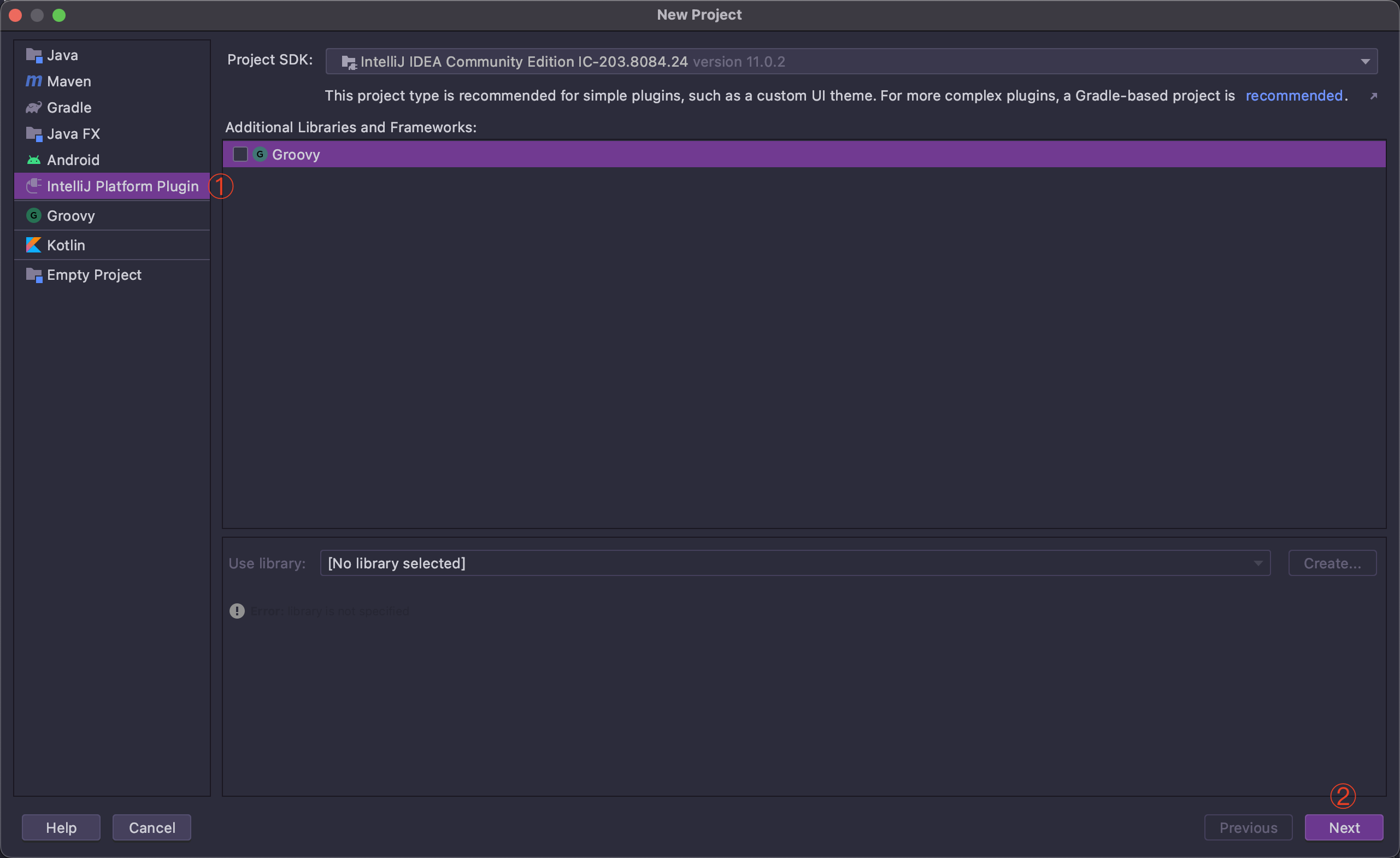
Task: Close the New Project window
Action: pos(16,15)
